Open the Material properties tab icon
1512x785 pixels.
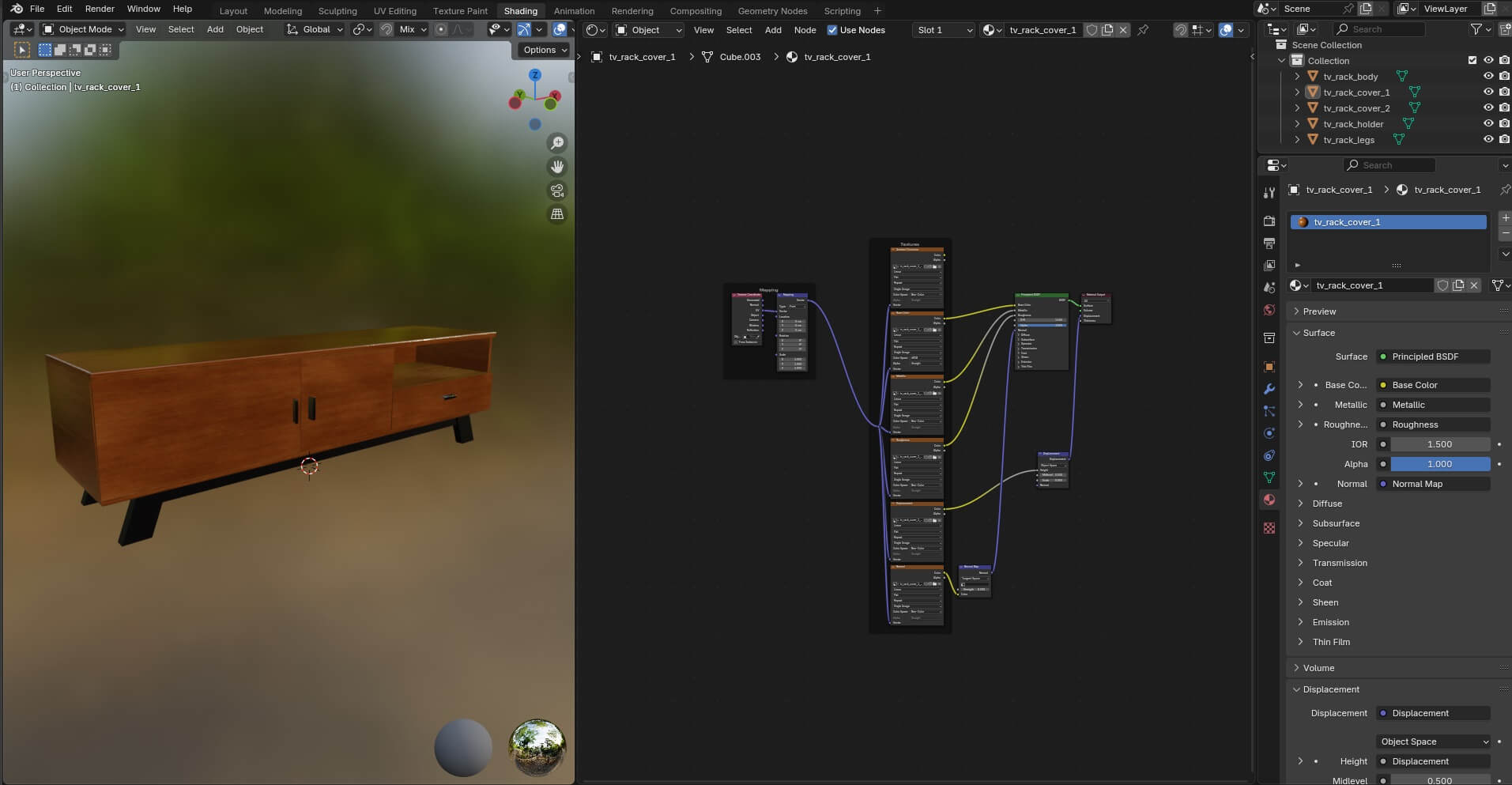tap(1269, 500)
